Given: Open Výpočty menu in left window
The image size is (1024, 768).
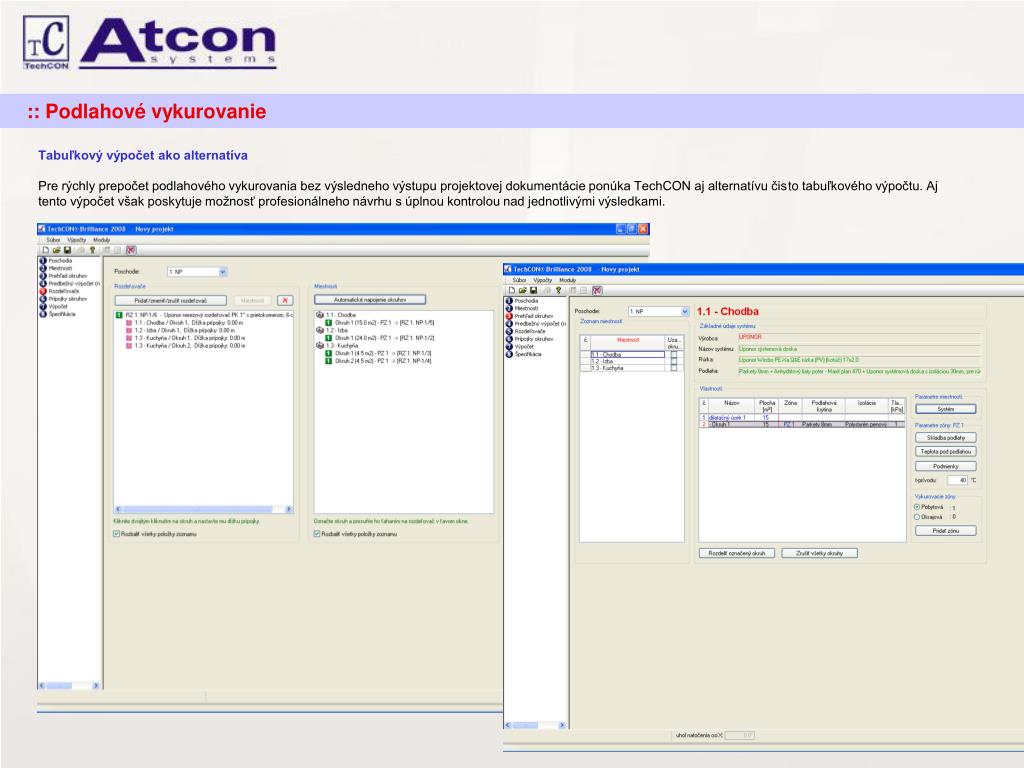Looking at the screenshot, I should [76, 240].
